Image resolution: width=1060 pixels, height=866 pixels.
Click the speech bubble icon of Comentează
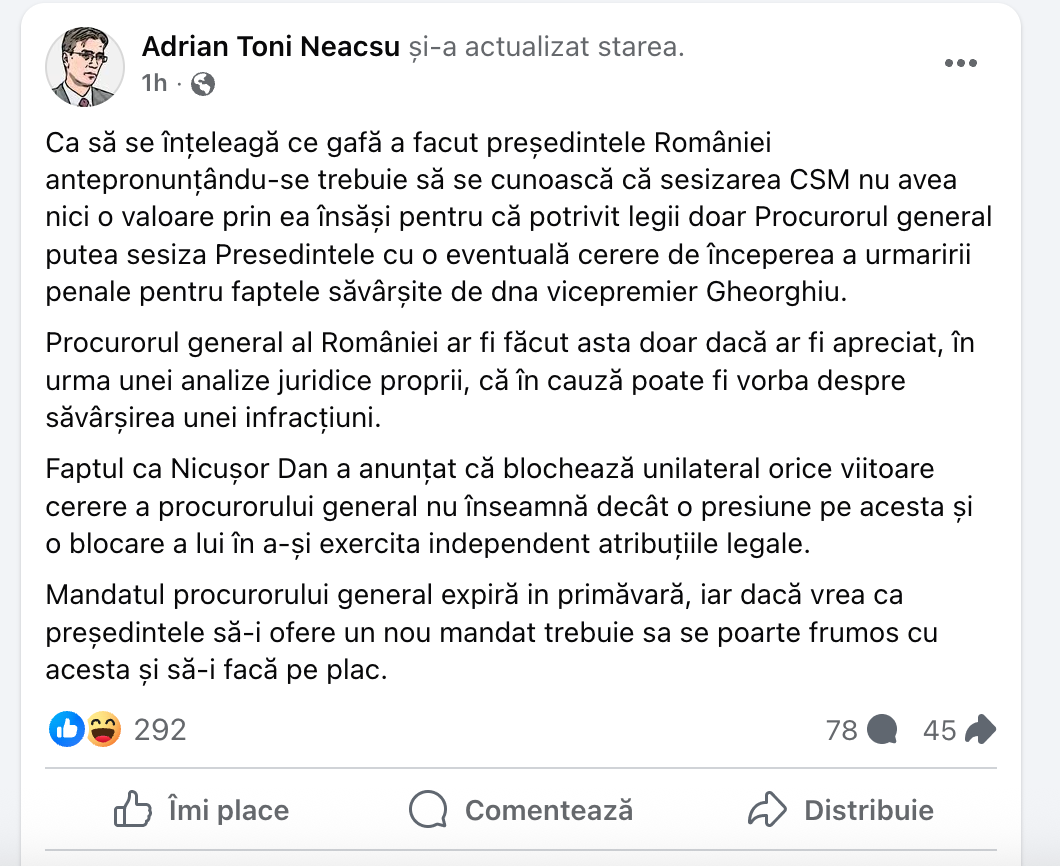[x=429, y=809]
